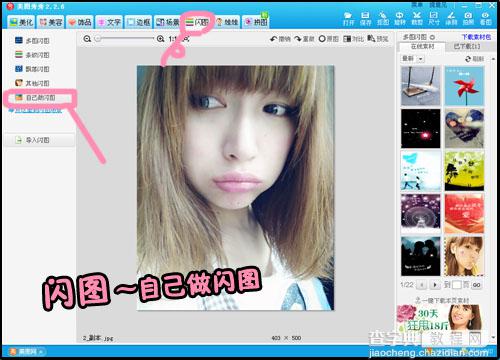
Task: Click the zoom-in magnifier icon
Action: 160,39
